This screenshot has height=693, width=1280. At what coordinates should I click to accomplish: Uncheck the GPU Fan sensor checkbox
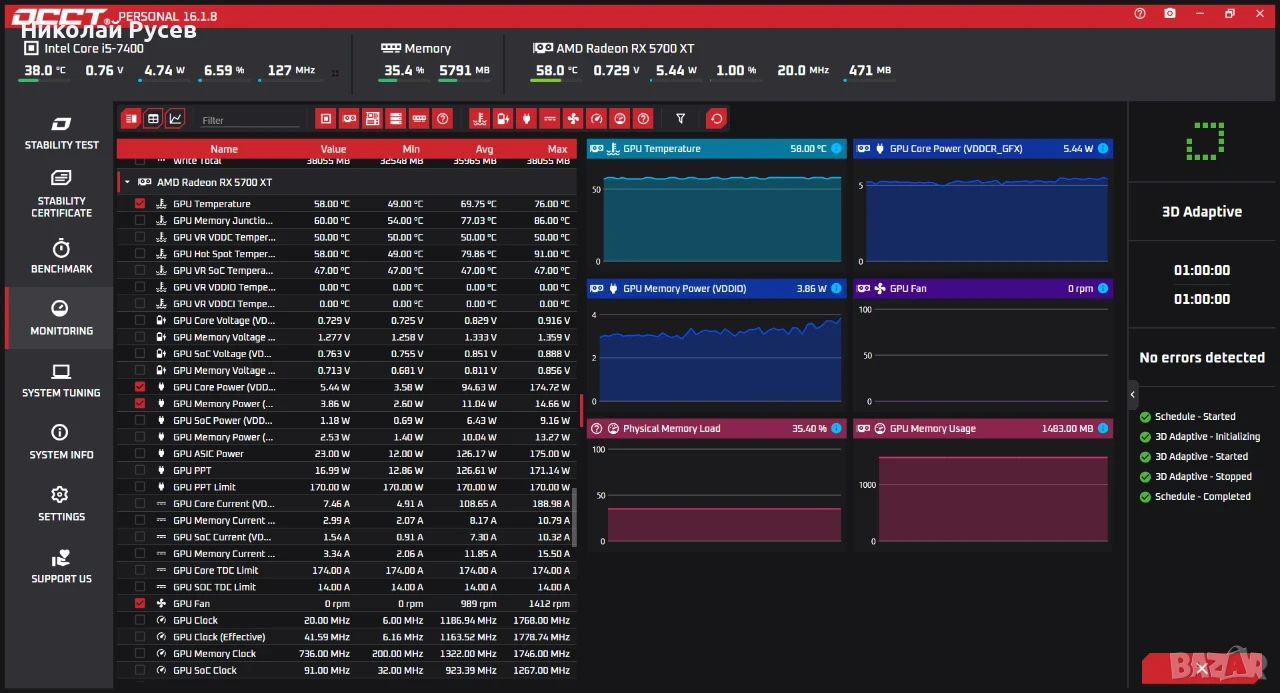tap(140, 603)
